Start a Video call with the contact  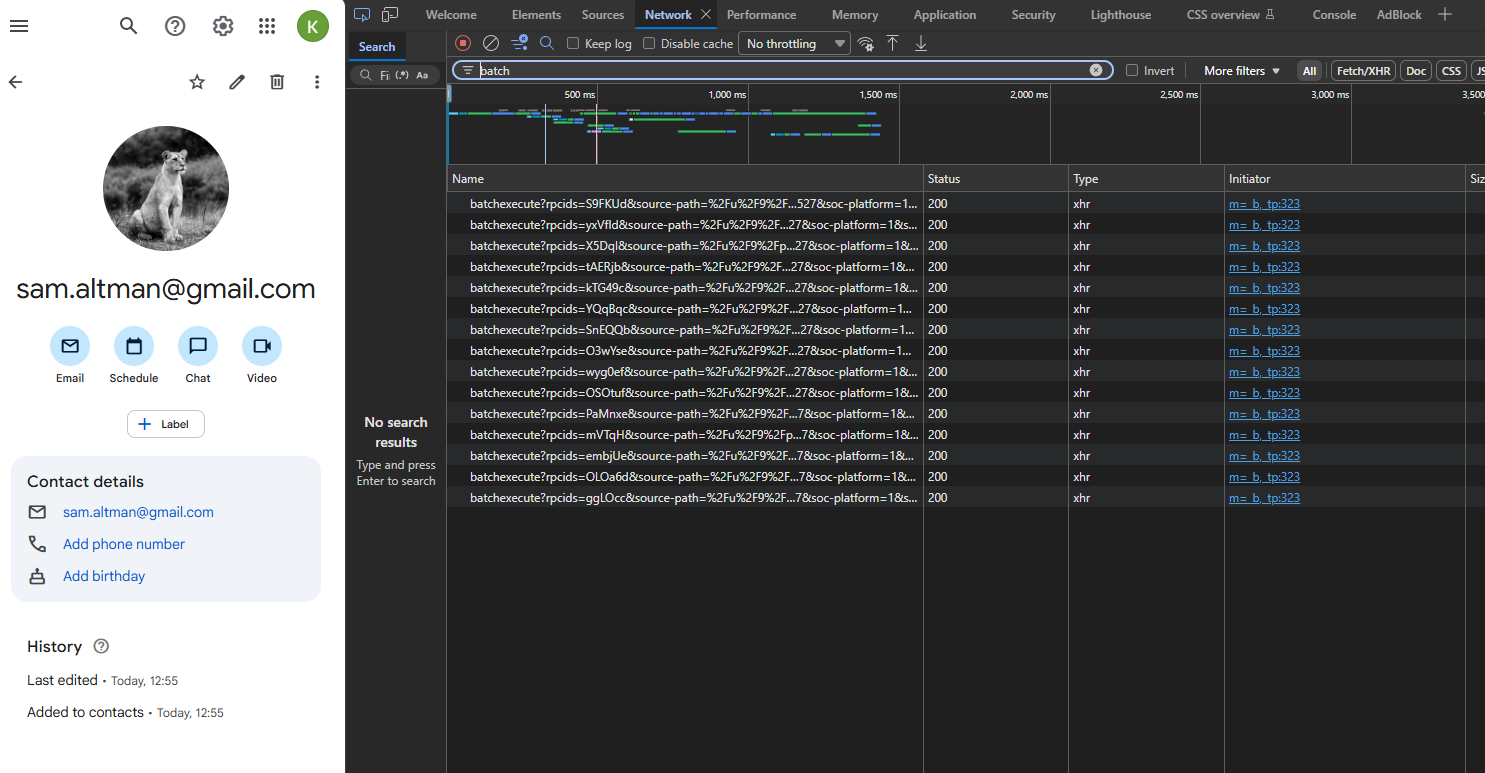point(262,346)
